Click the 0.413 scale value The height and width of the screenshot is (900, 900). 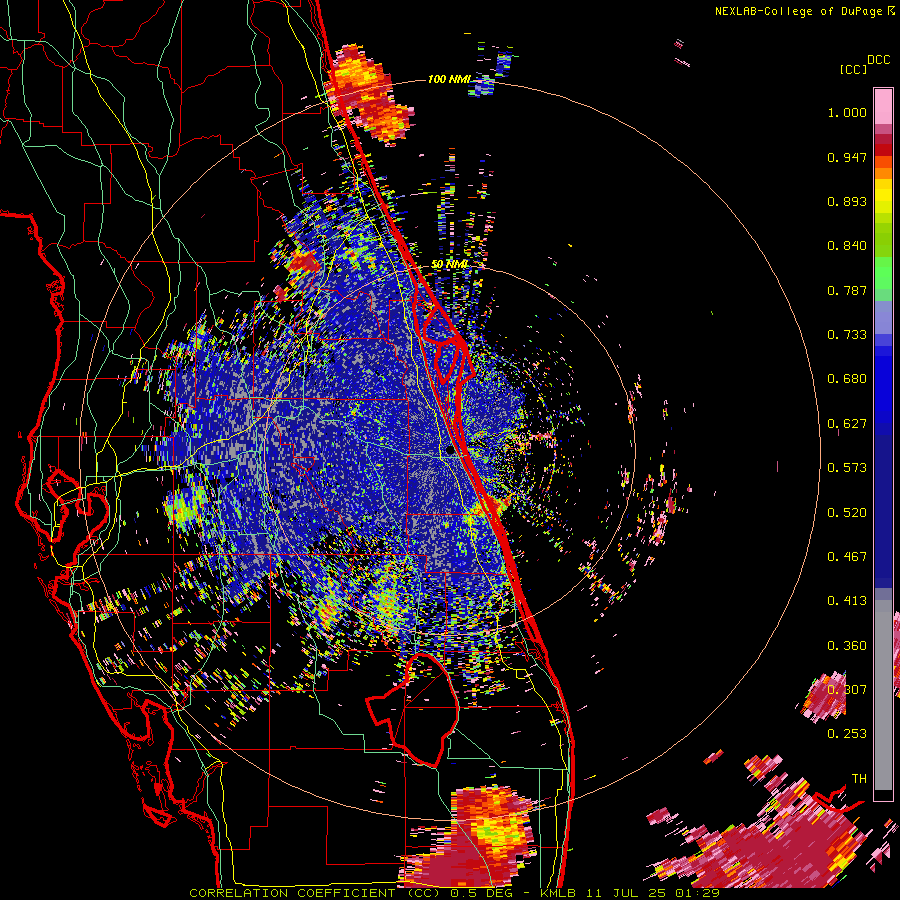[x=847, y=601]
